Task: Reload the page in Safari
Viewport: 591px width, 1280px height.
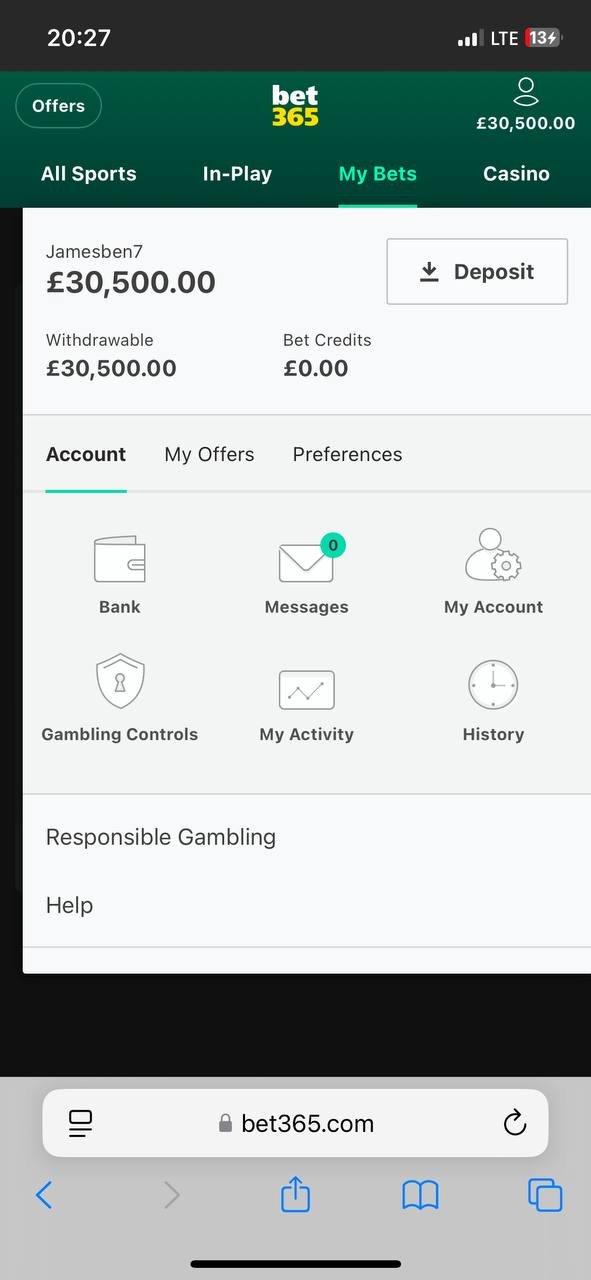Action: pyautogui.click(x=515, y=1123)
